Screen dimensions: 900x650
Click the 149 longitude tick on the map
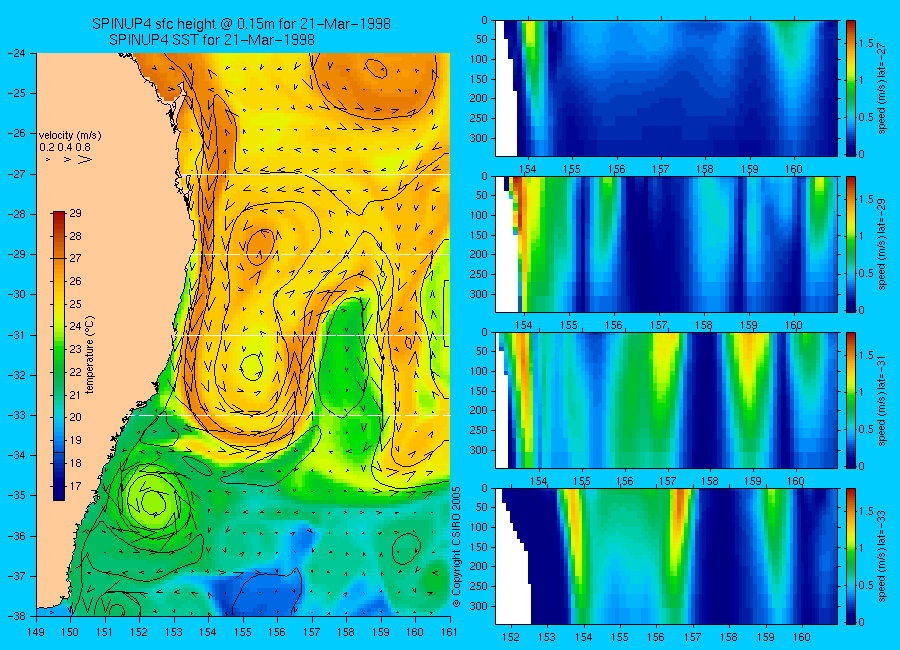tap(36, 632)
